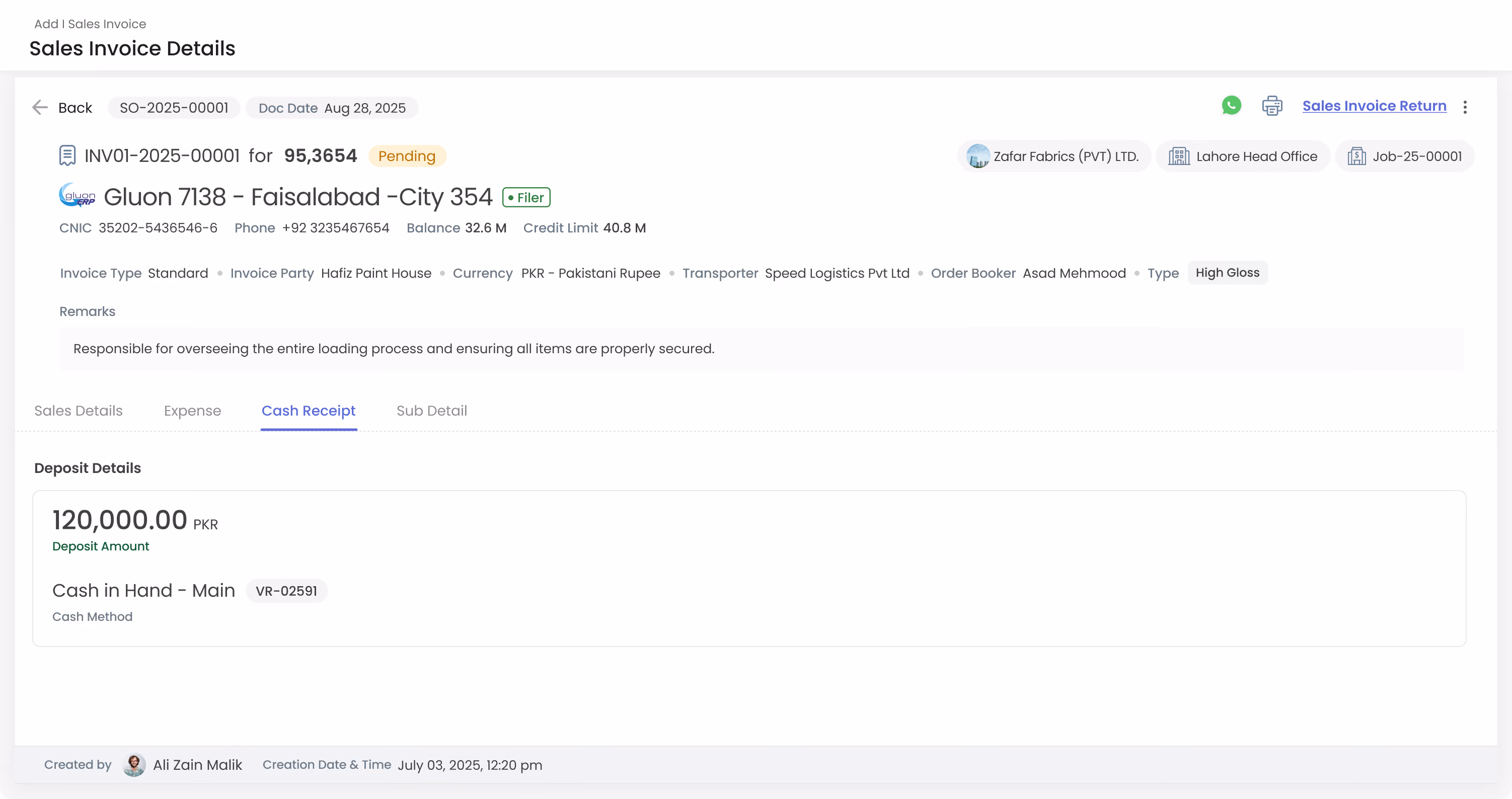The width and height of the screenshot is (1512, 799).
Task: Click Ali Zain Malik's avatar photo
Action: coord(134,765)
